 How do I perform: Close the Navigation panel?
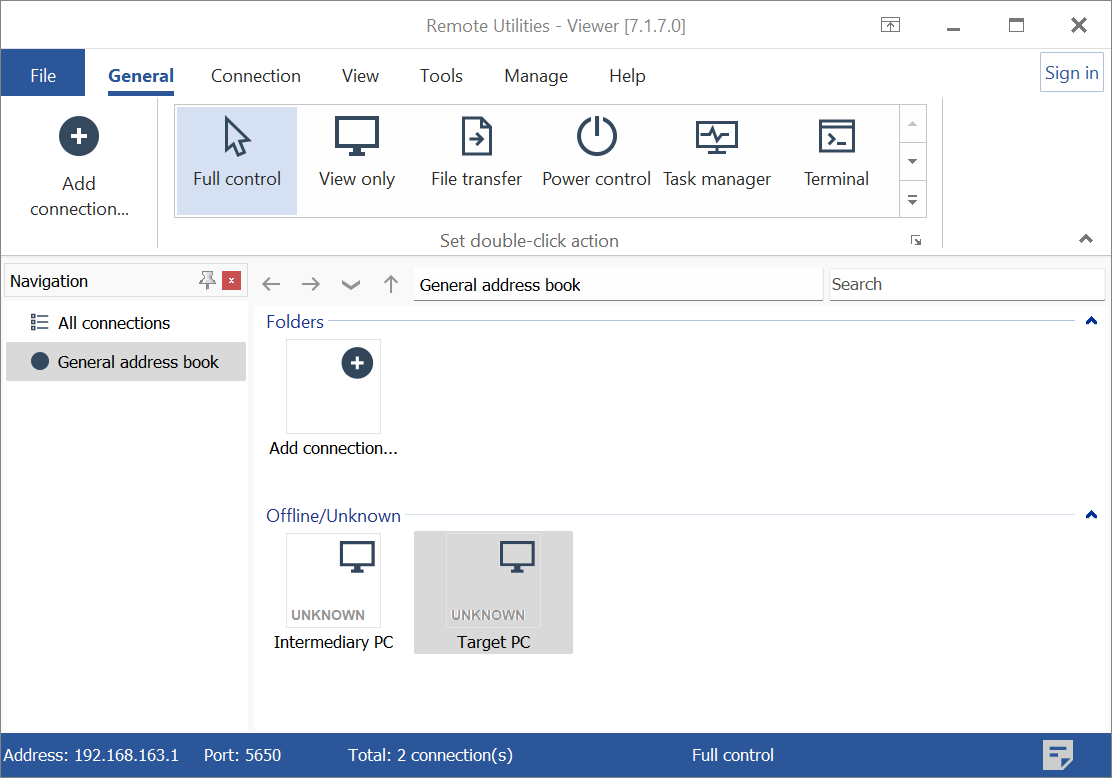pyautogui.click(x=232, y=281)
